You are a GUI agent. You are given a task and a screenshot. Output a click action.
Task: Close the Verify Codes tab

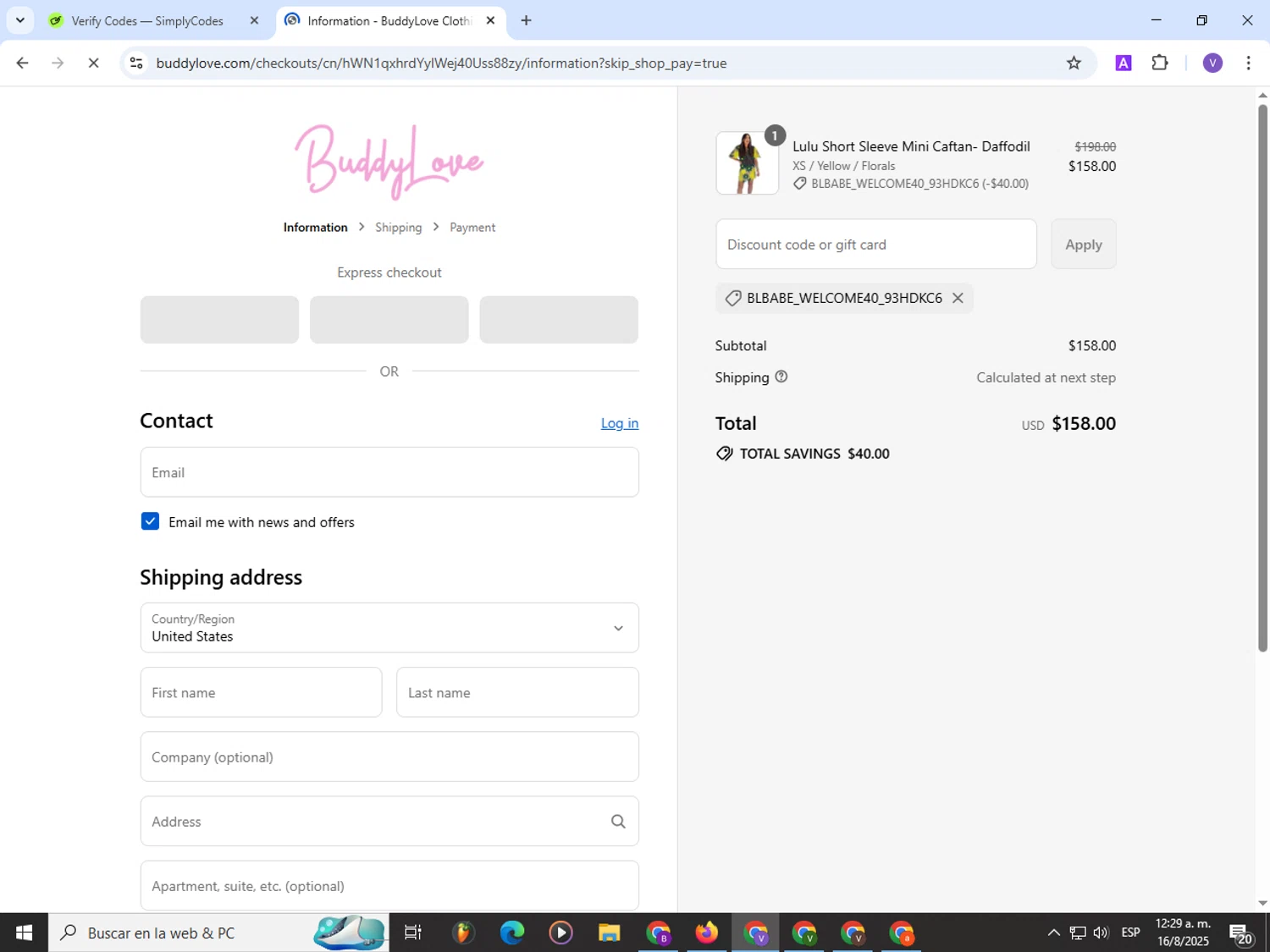coord(254,20)
